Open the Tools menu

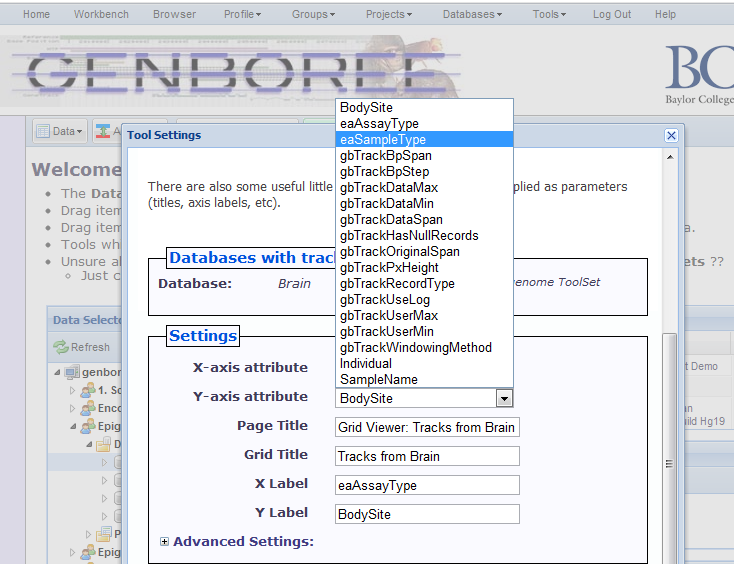549,15
